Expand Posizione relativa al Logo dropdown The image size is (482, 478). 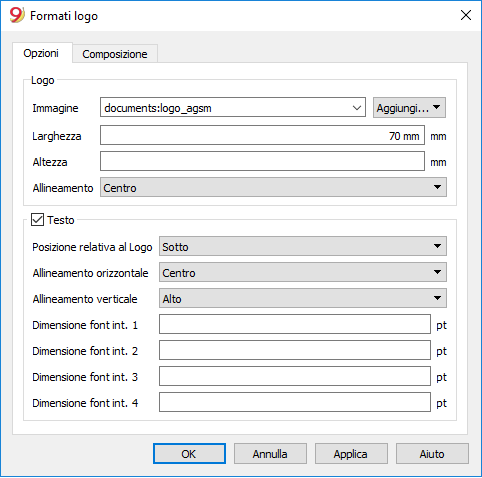coord(303,246)
